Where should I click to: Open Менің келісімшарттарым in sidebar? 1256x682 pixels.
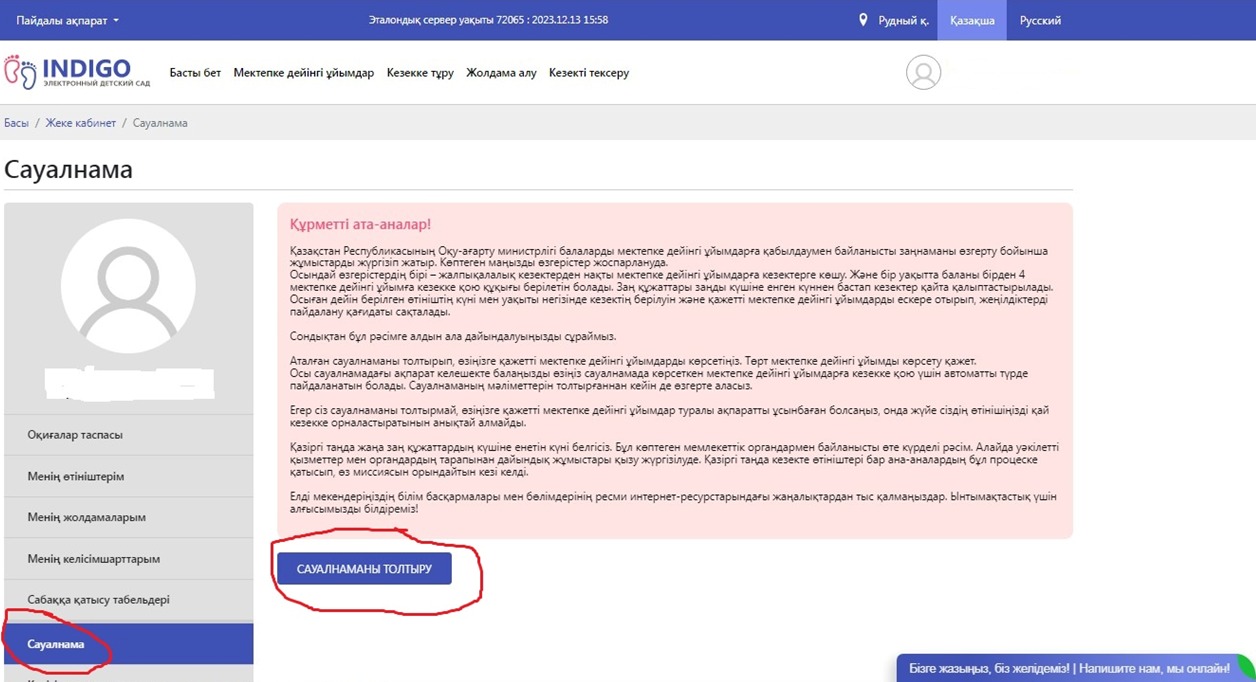(129, 559)
